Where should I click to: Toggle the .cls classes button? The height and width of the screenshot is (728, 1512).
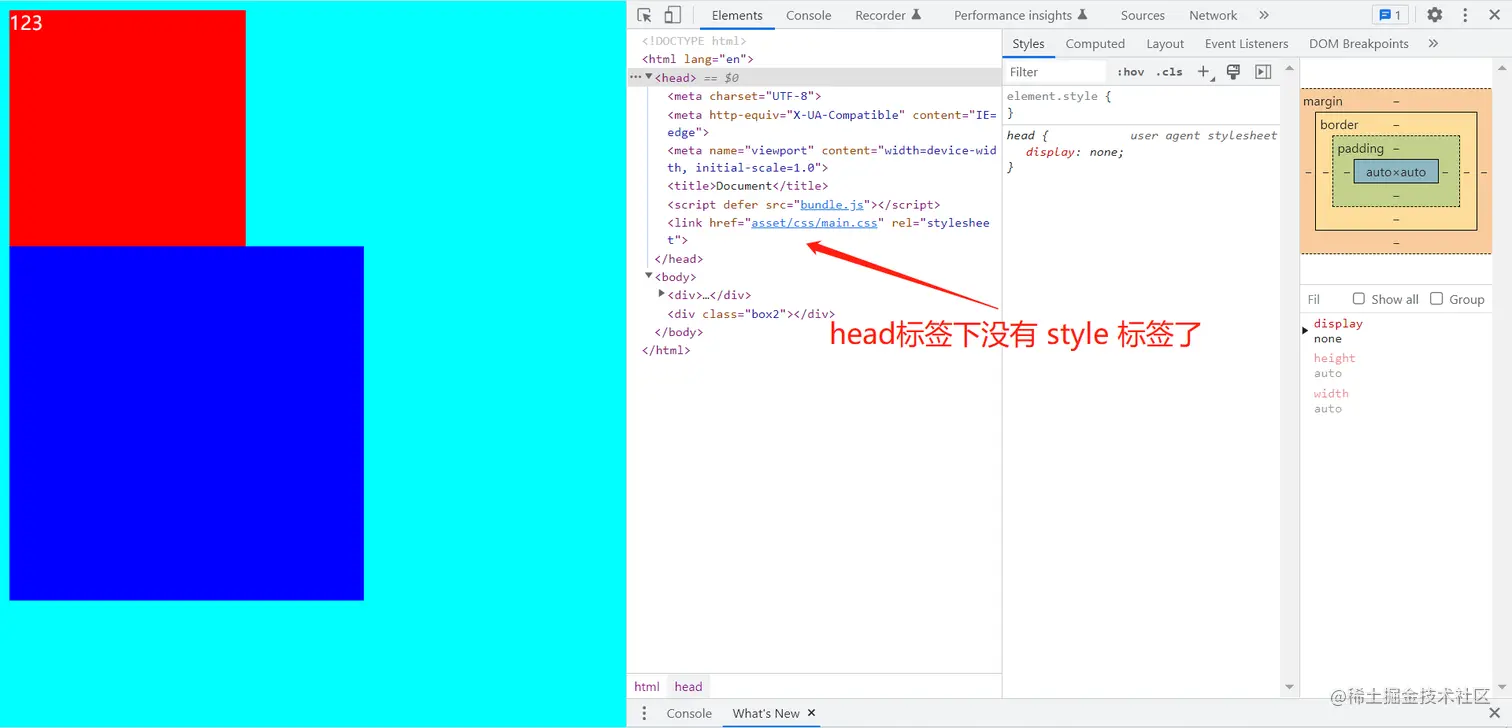tap(1169, 72)
